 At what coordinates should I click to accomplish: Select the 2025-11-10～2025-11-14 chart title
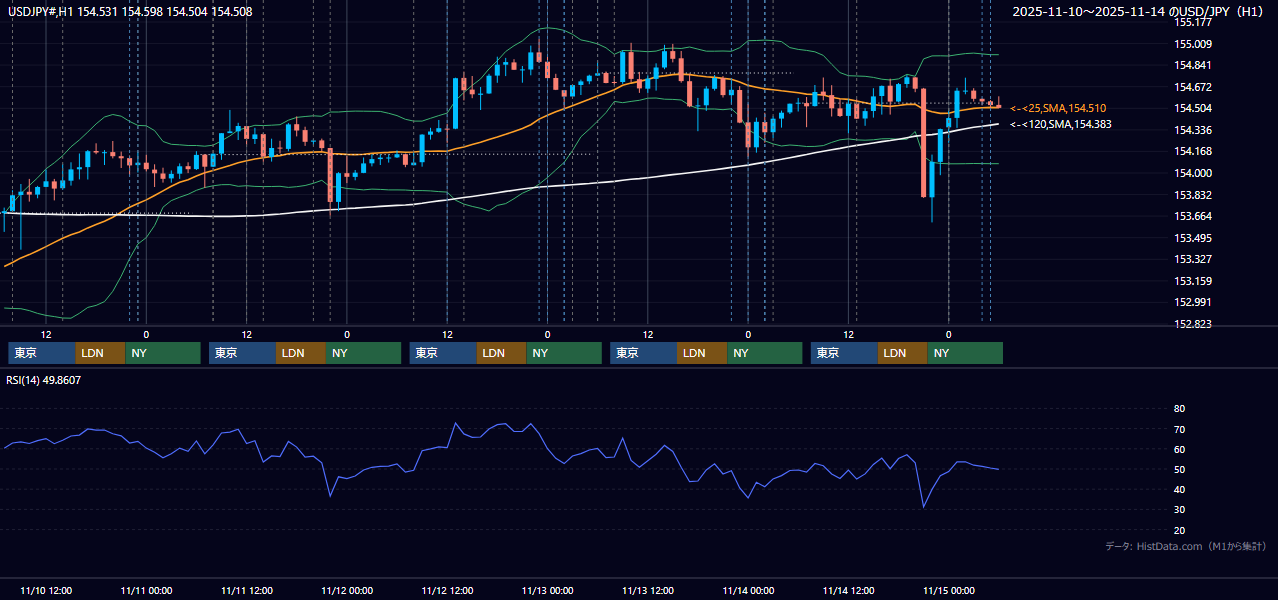pyautogui.click(x=1138, y=12)
